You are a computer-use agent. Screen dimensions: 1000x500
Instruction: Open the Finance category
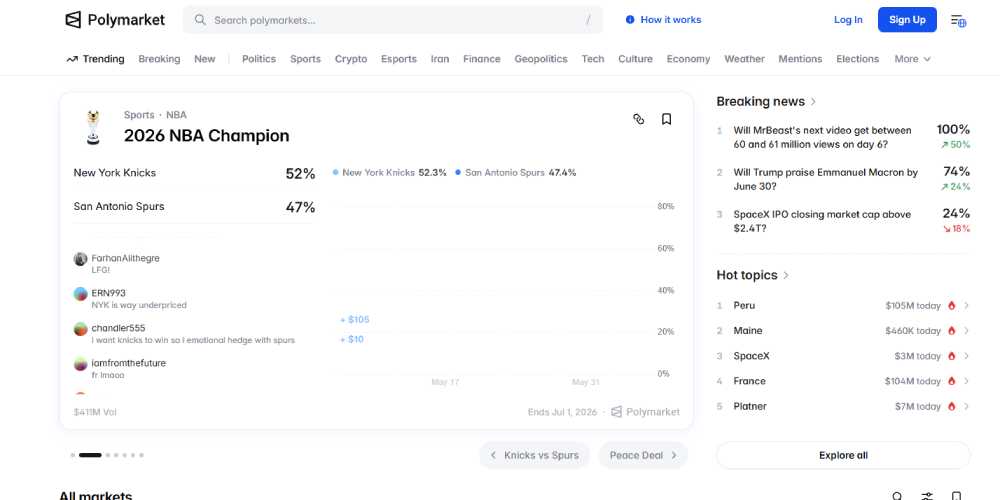pos(482,59)
